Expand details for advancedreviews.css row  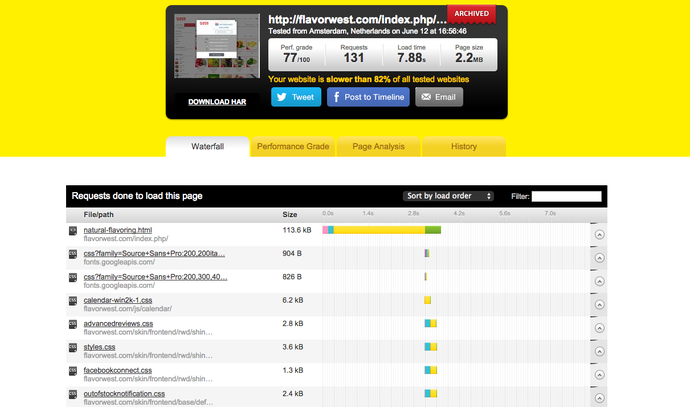(599, 328)
